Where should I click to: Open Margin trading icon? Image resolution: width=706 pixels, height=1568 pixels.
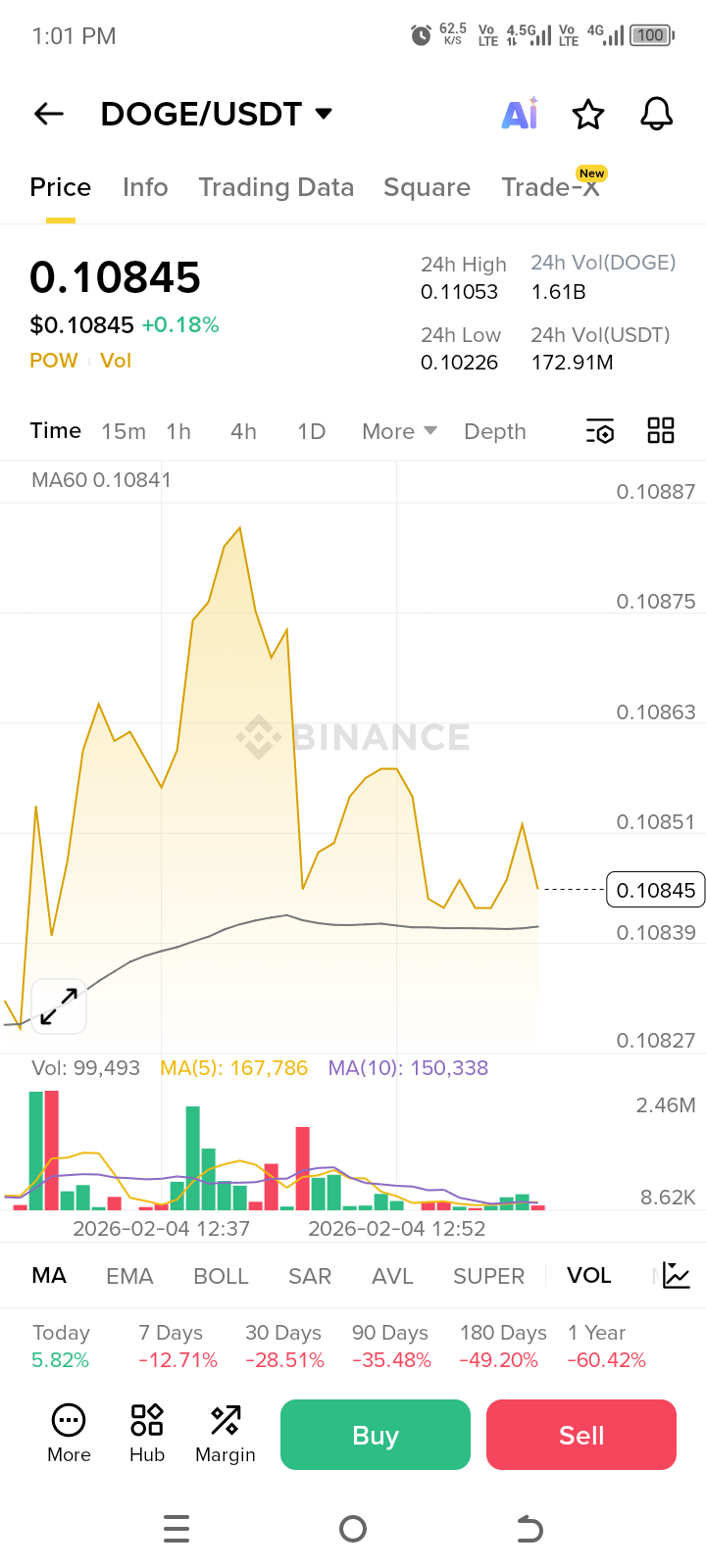click(x=226, y=1434)
